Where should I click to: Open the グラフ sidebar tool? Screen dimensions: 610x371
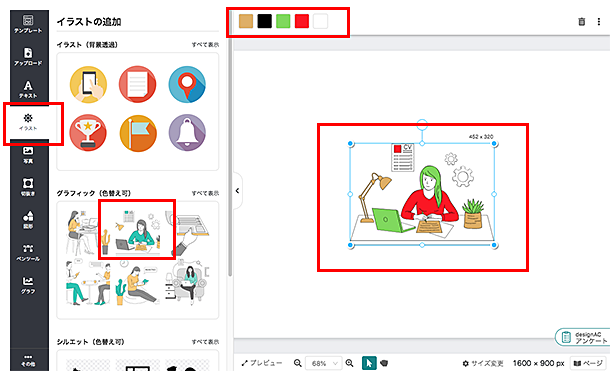[x=28, y=285]
